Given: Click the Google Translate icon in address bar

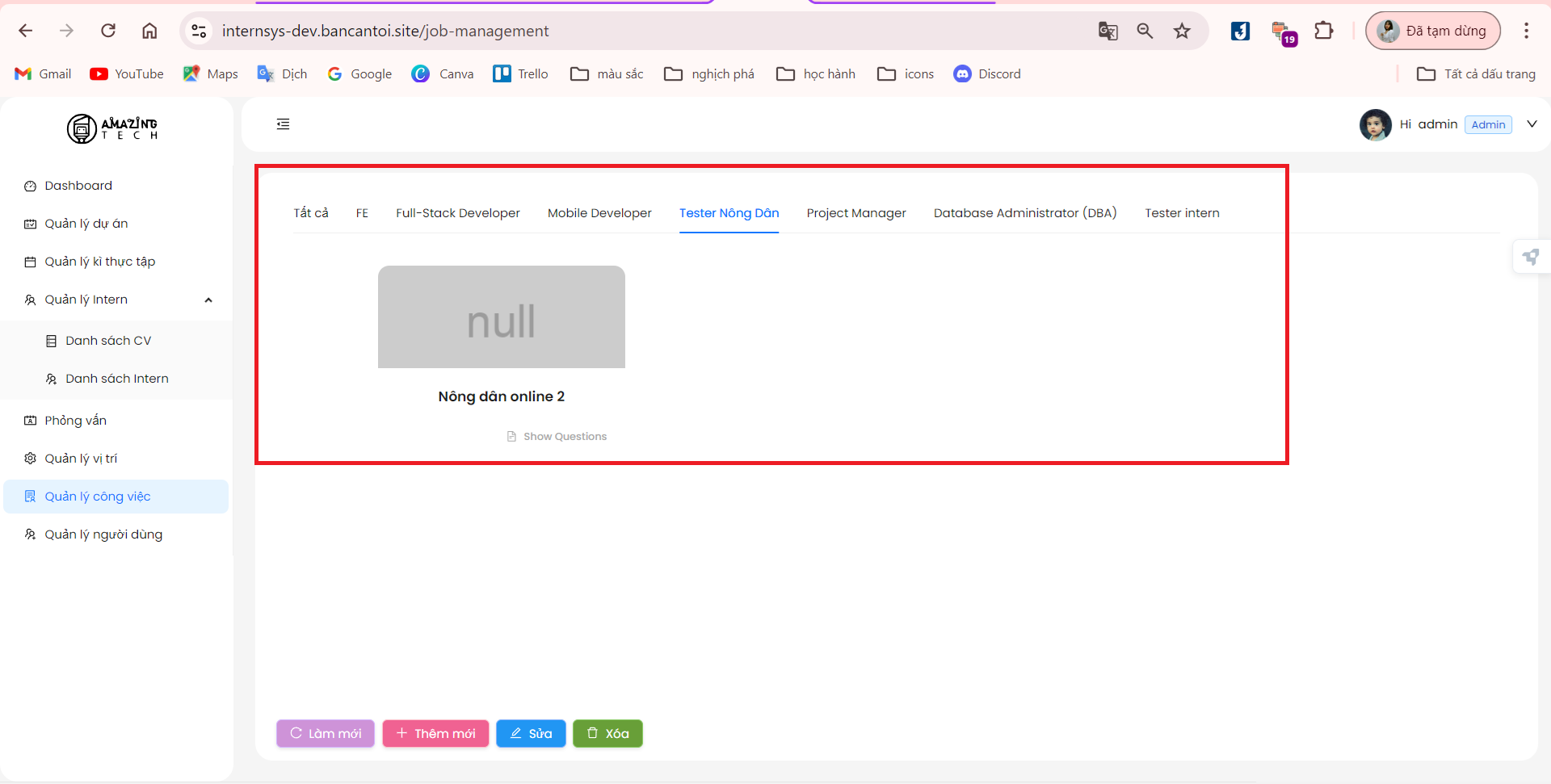Looking at the screenshot, I should click(1108, 31).
